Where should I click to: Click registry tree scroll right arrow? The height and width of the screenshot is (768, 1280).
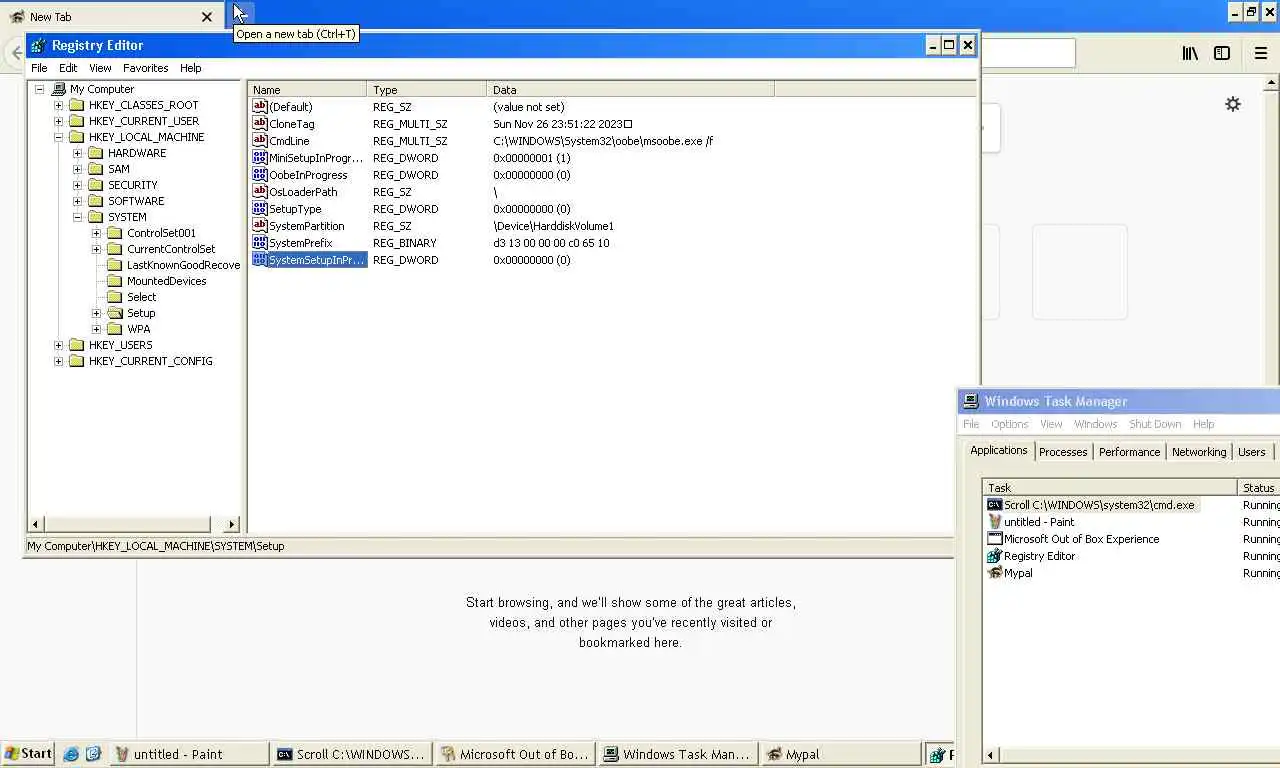pos(232,524)
